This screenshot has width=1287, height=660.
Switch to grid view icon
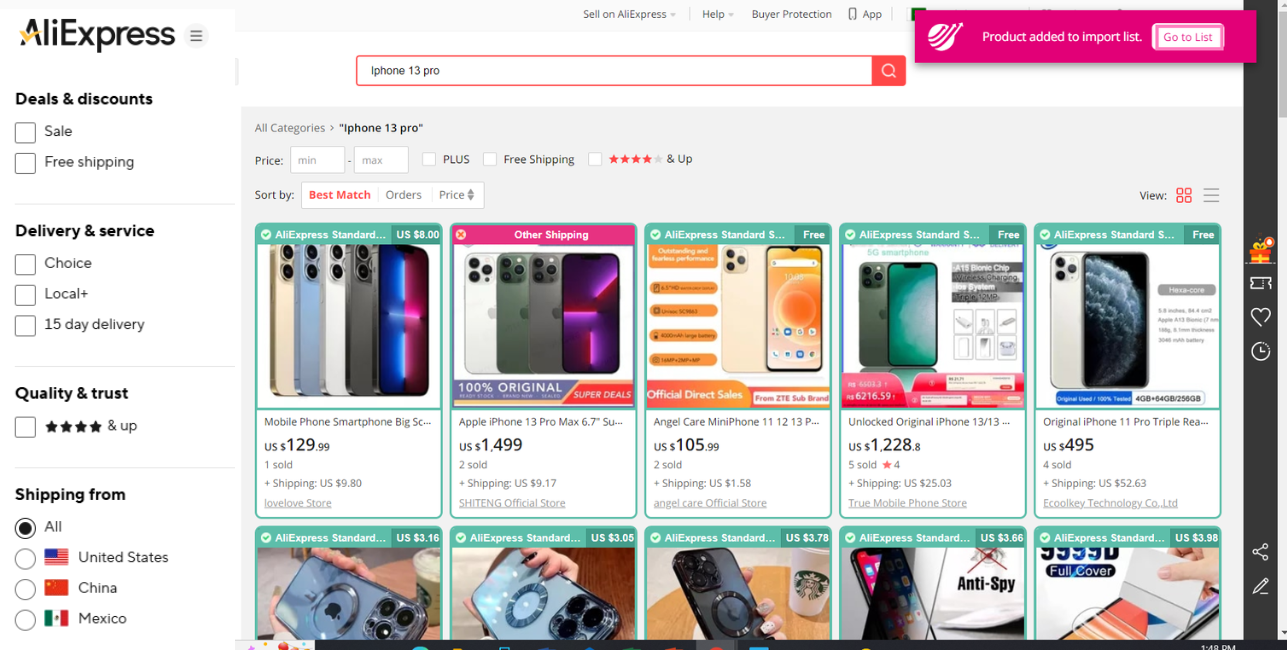pos(1184,195)
